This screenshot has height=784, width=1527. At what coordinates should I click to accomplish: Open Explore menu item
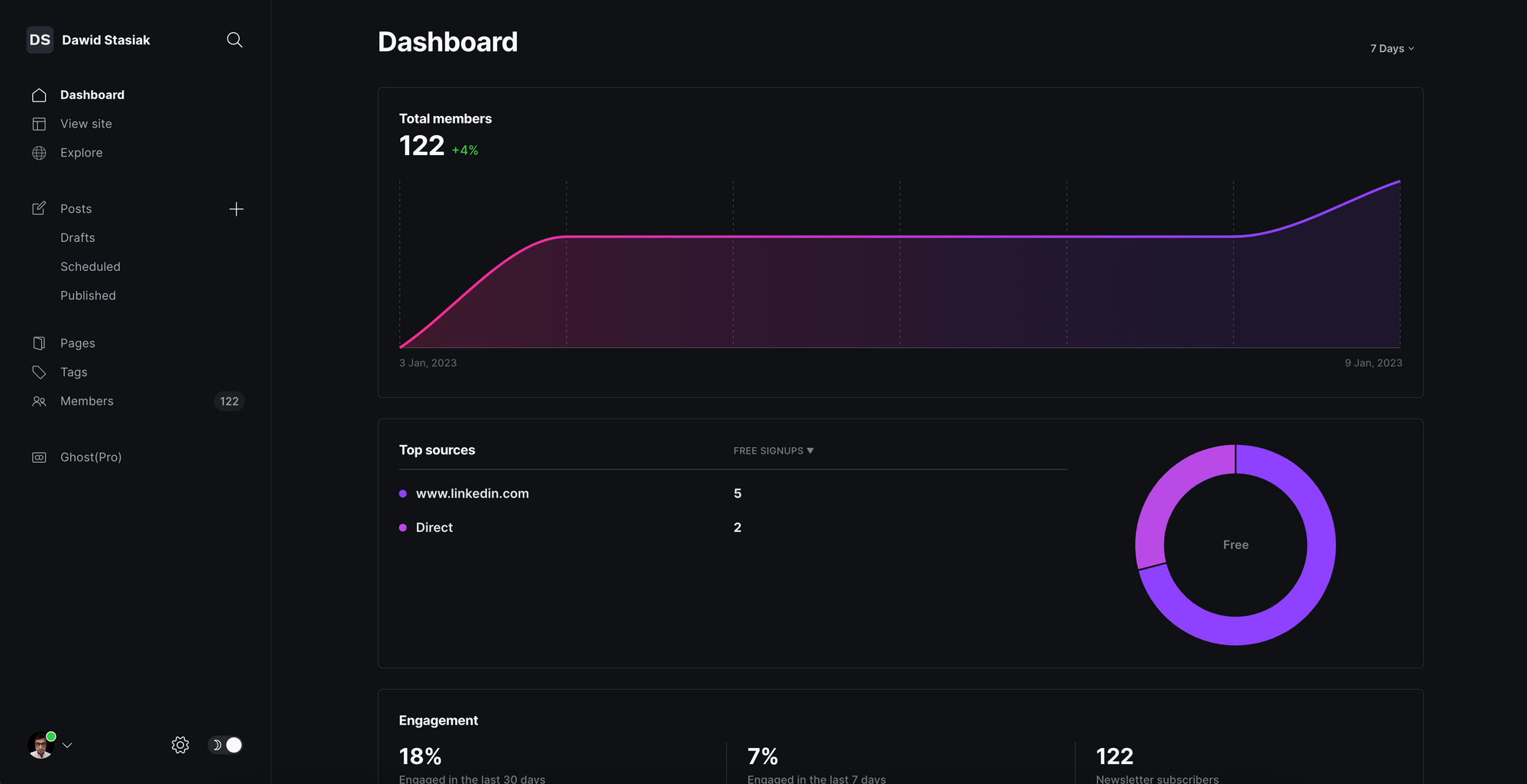(x=82, y=153)
